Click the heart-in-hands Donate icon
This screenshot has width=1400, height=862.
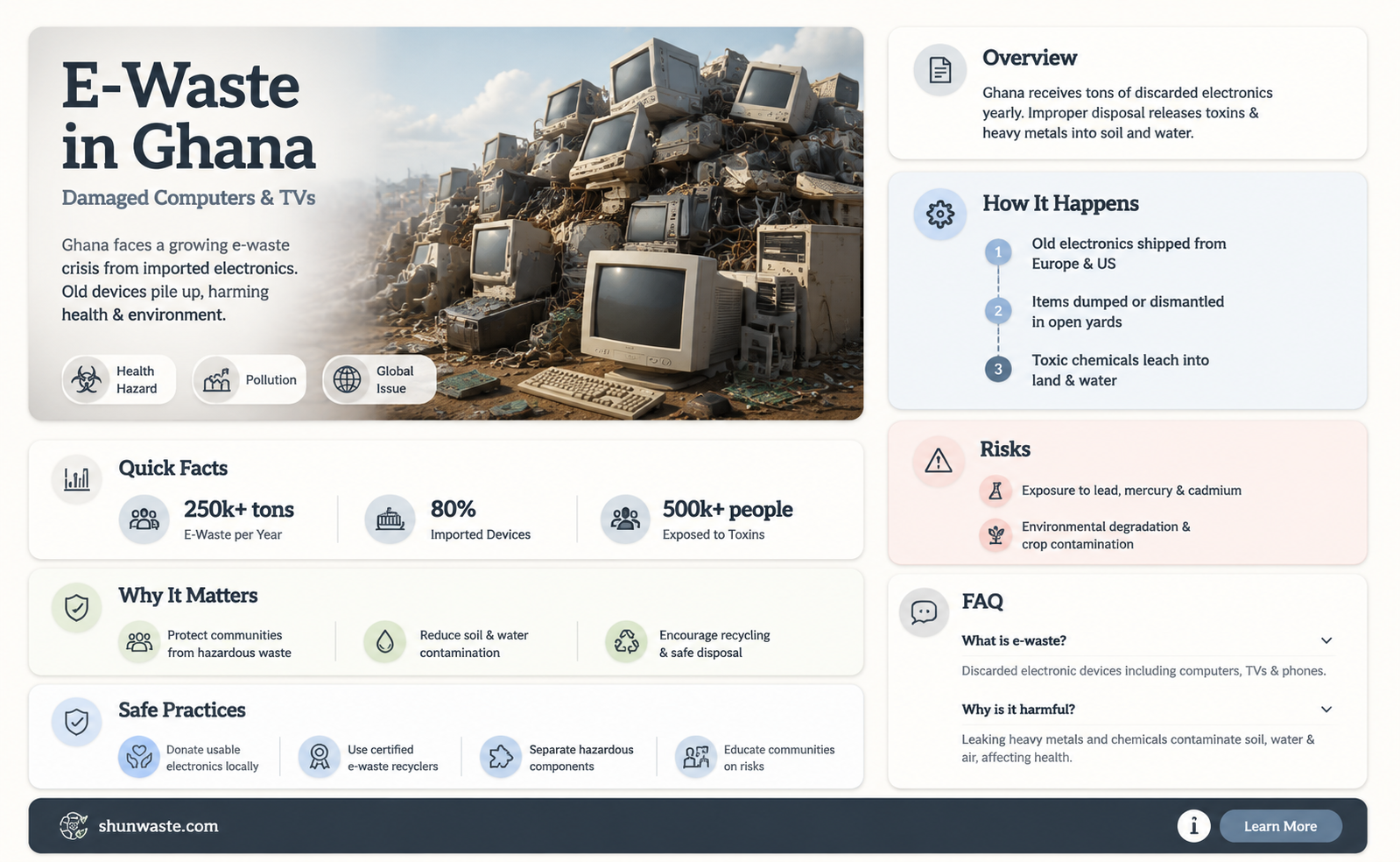138,757
